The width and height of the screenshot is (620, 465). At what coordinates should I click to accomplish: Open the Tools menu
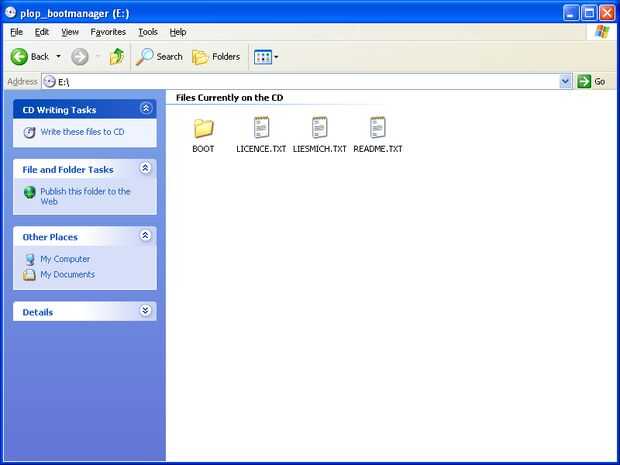148,32
